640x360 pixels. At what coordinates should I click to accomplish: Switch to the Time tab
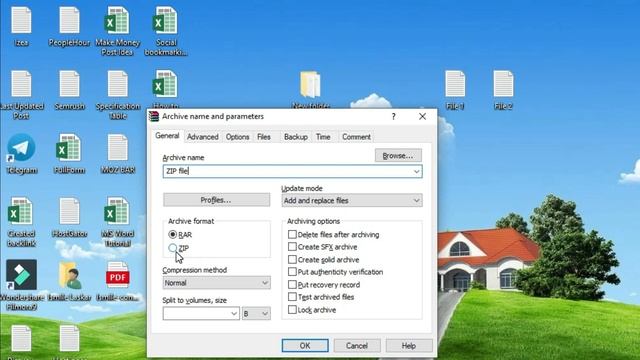[323, 137]
